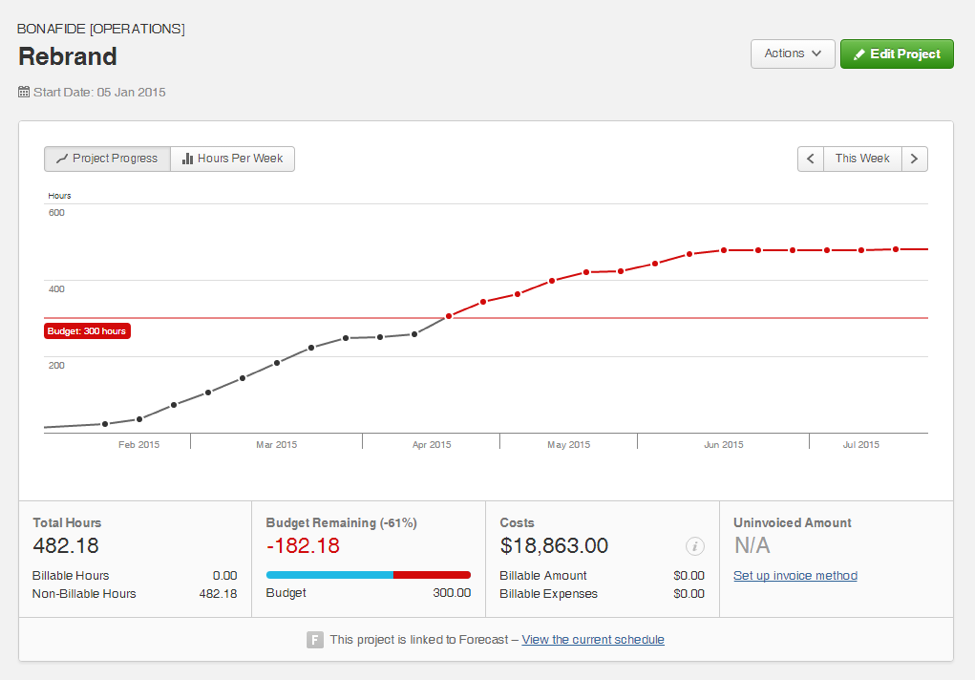Click the Costs info icon

[x=695, y=546]
